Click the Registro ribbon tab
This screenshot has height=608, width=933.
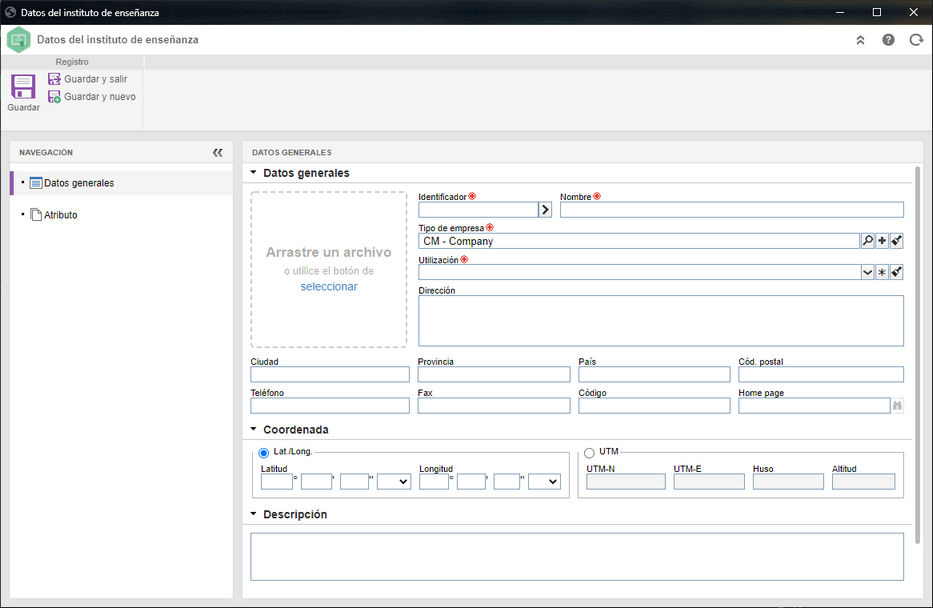coord(72,62)
